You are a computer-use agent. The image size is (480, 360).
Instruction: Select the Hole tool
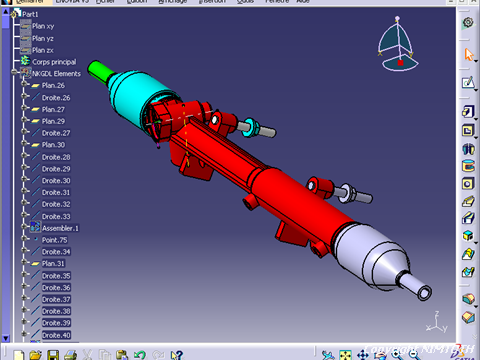(x=468, y=184)
